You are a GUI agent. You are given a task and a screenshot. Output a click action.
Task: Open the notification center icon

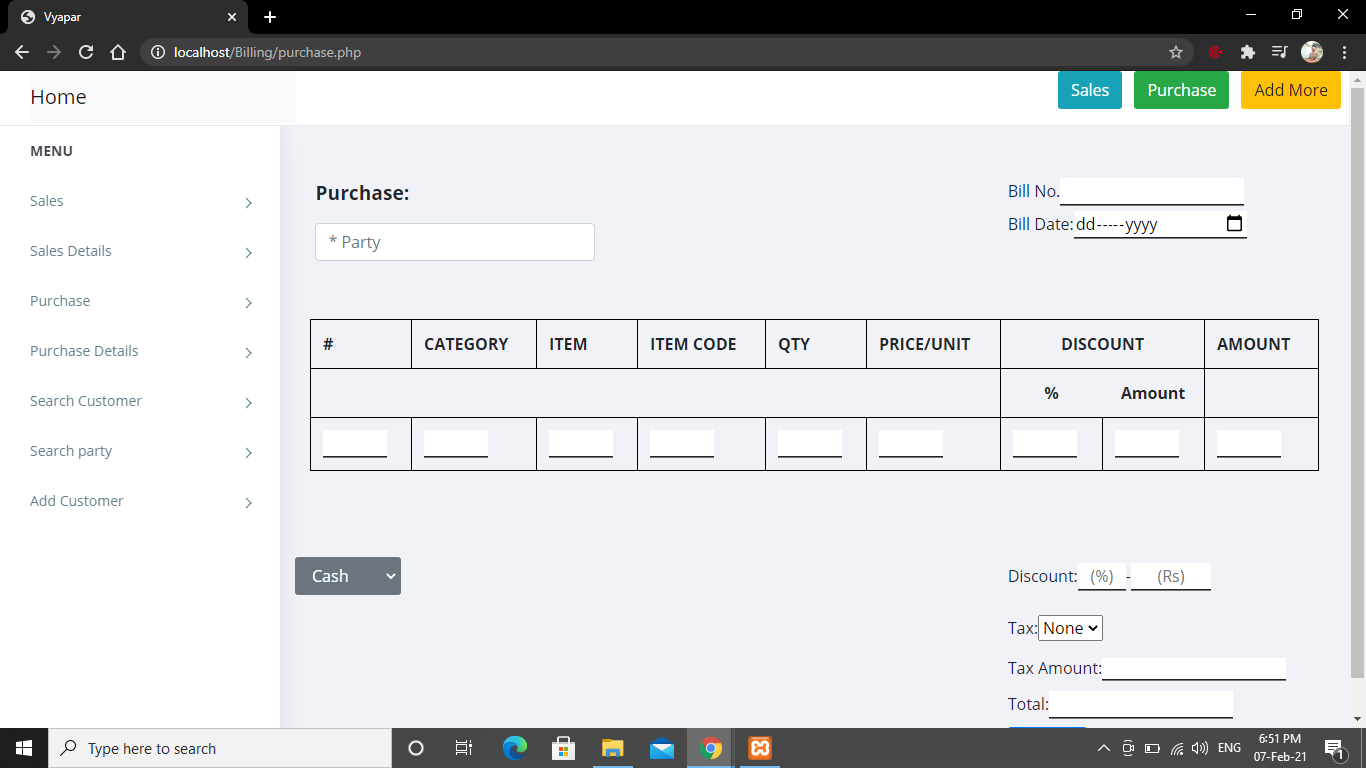click(x=1334, y=748)
